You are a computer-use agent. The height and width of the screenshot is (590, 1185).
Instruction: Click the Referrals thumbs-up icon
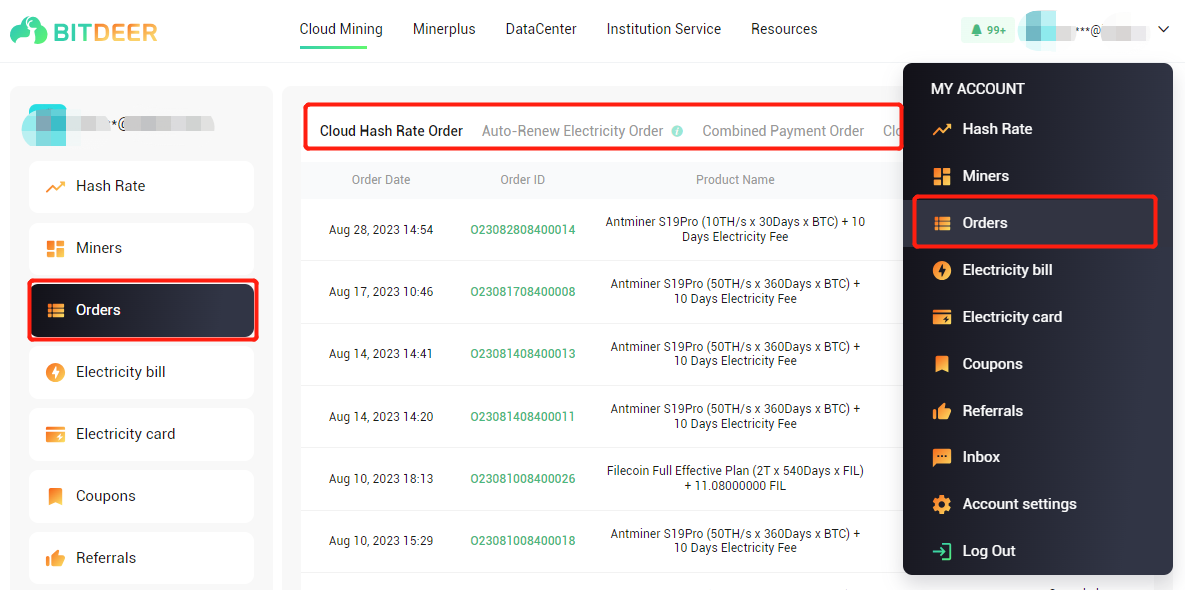click(57, 558)
